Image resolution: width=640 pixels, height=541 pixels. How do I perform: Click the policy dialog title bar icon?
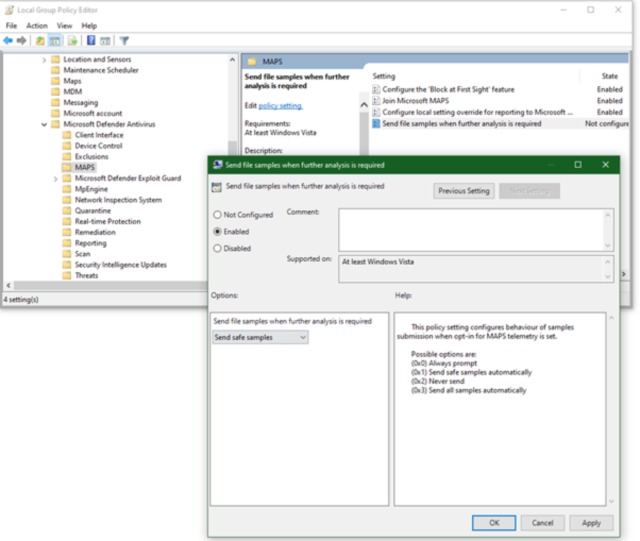coord(218,165)
